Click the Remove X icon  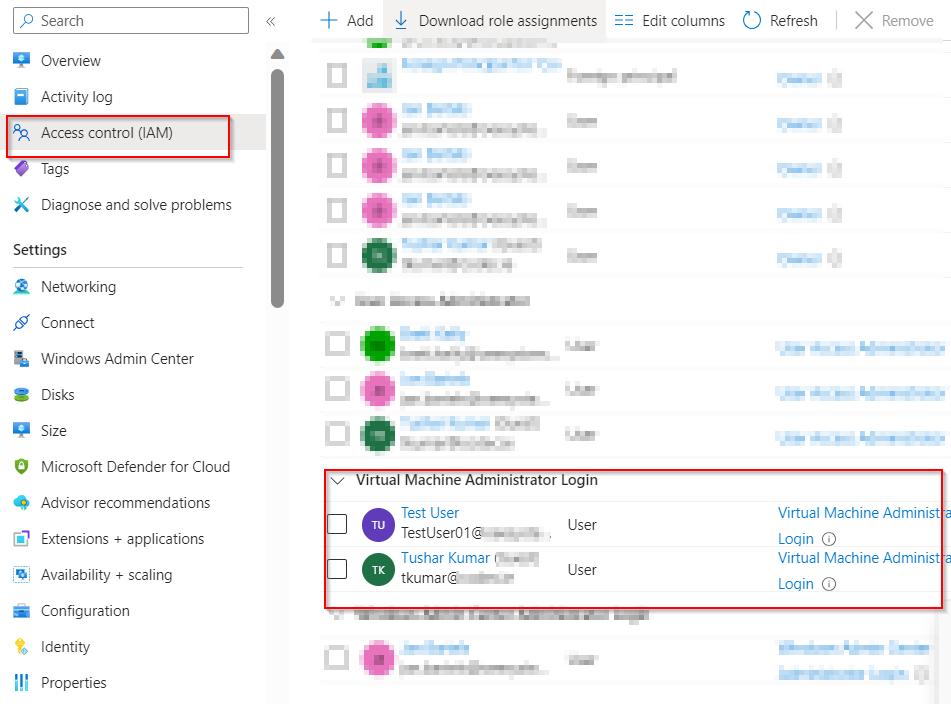click(864, 21)
